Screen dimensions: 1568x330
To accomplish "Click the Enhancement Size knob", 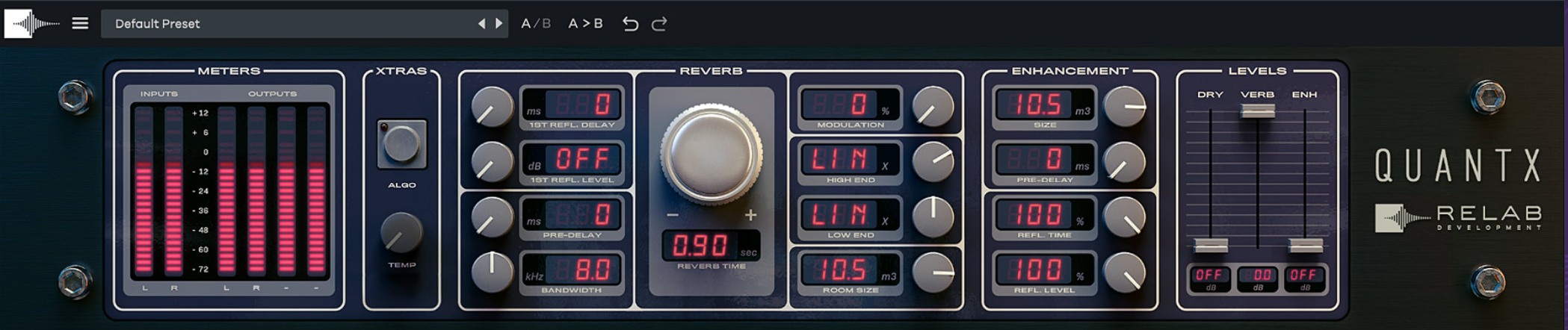I will click(1125, 106).
